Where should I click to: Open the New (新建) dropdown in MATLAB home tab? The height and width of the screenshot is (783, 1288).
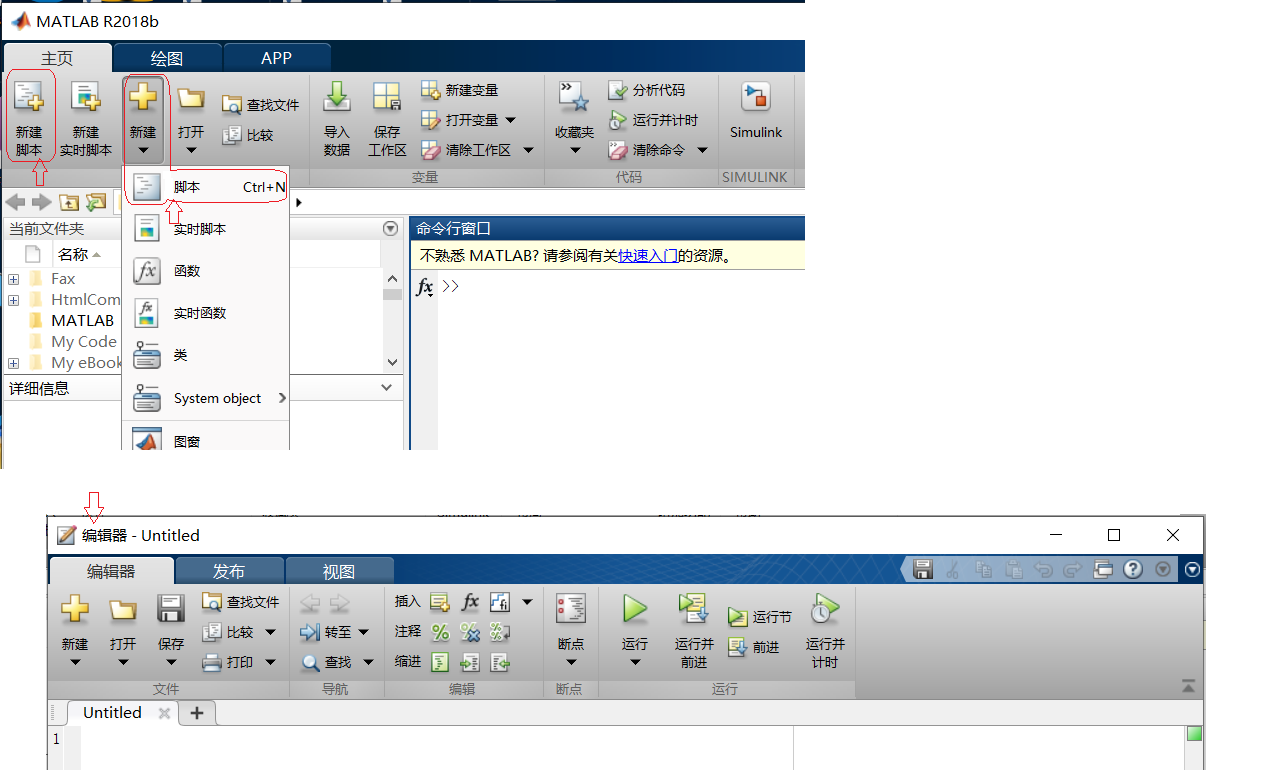(143, 152)
